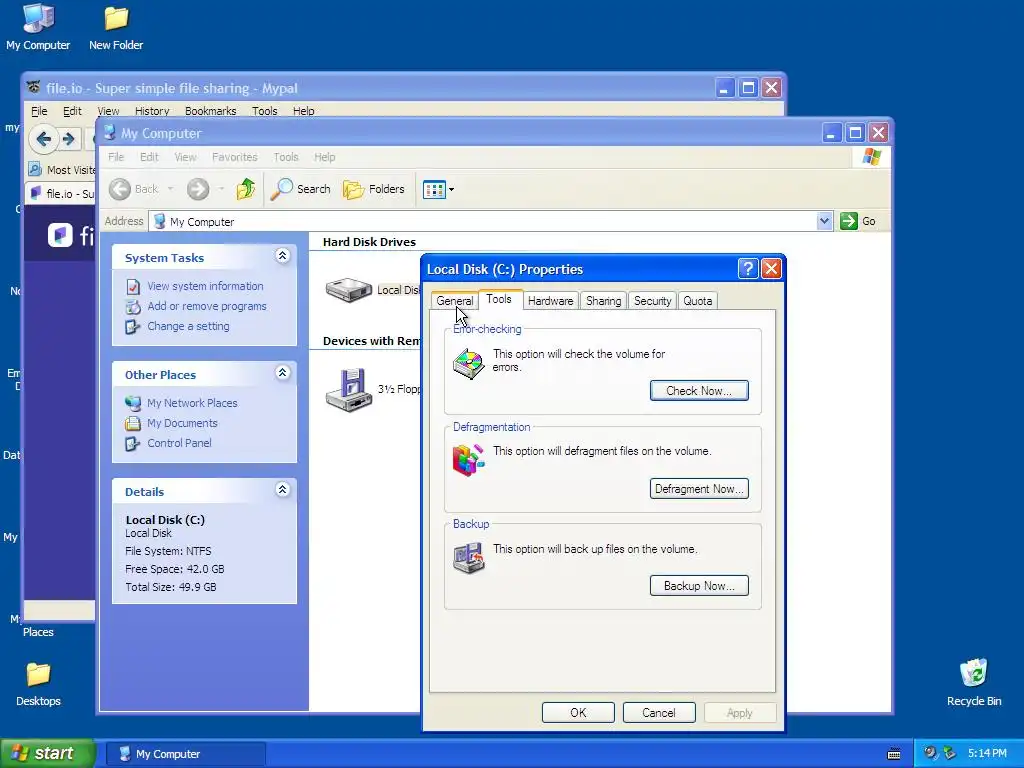Viewport: 1024px width, 768px height.
Task: Switch to the Sharing tab
Action: pyautogui.click(x=603, y=301)
